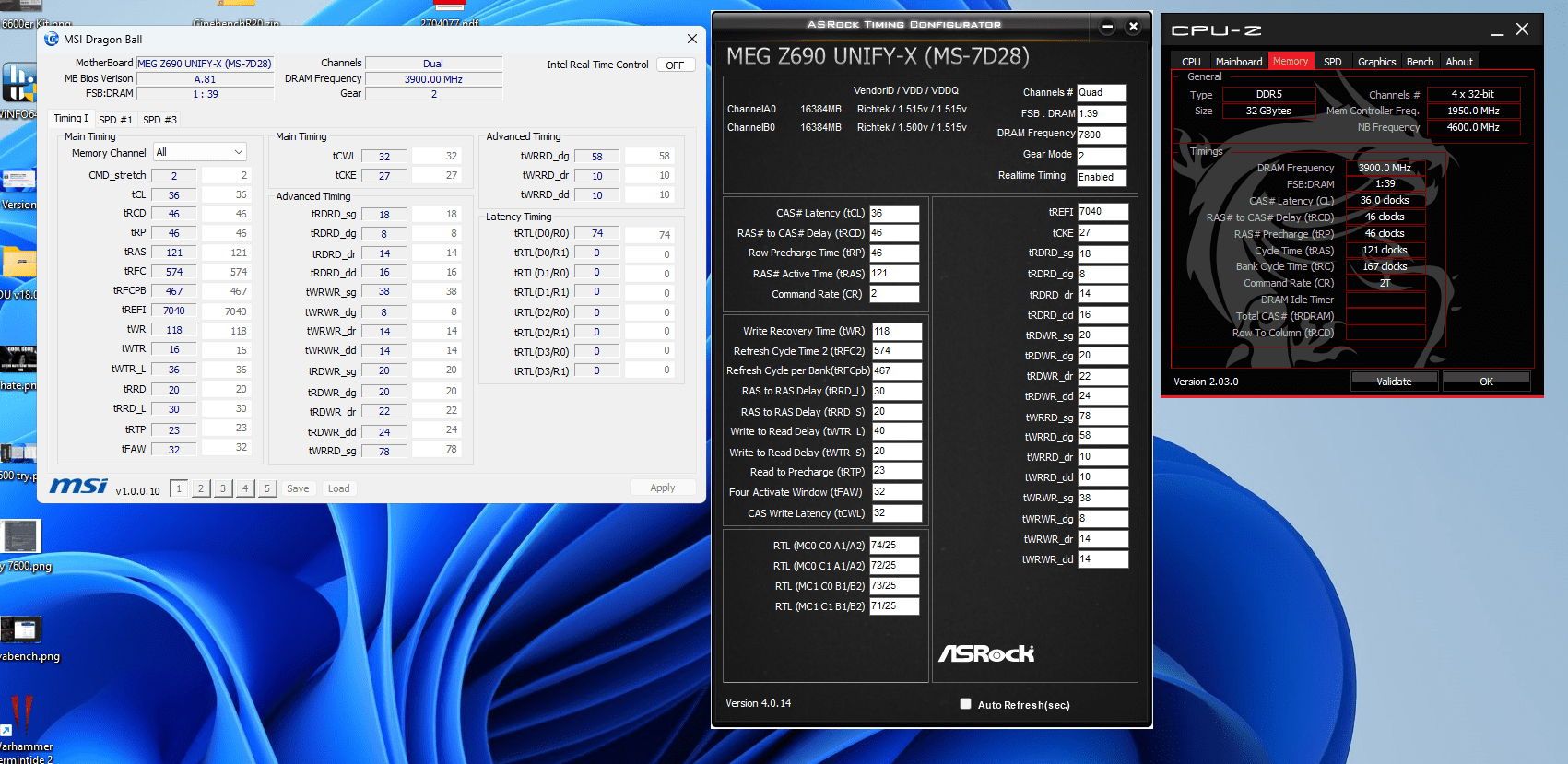The width and height of the screenshot is (1568, 764).
Task: Click Command Rate (CR) field in ASRock
Action: pos(894,294)
